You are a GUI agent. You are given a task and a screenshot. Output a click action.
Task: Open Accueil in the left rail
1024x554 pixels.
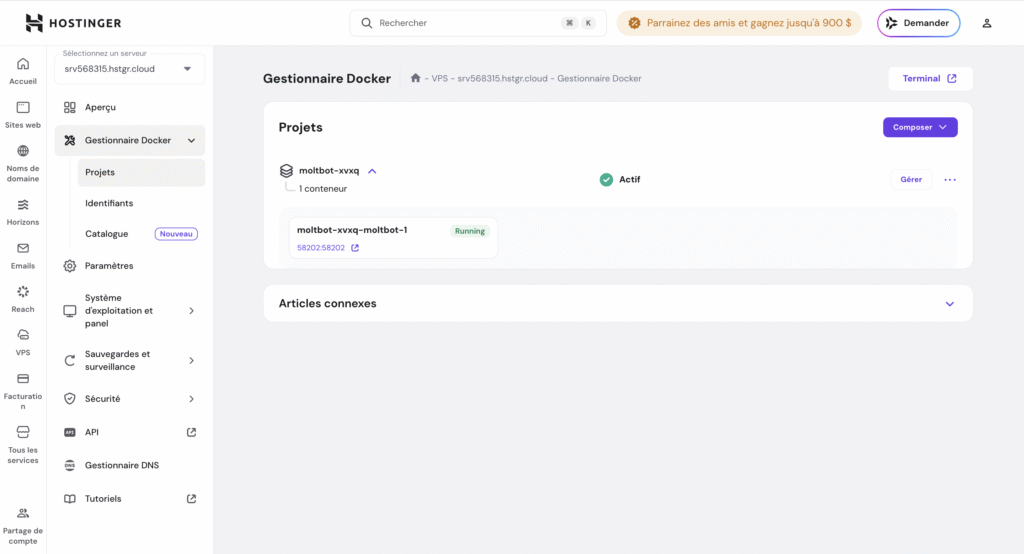[x=23, y=71]
